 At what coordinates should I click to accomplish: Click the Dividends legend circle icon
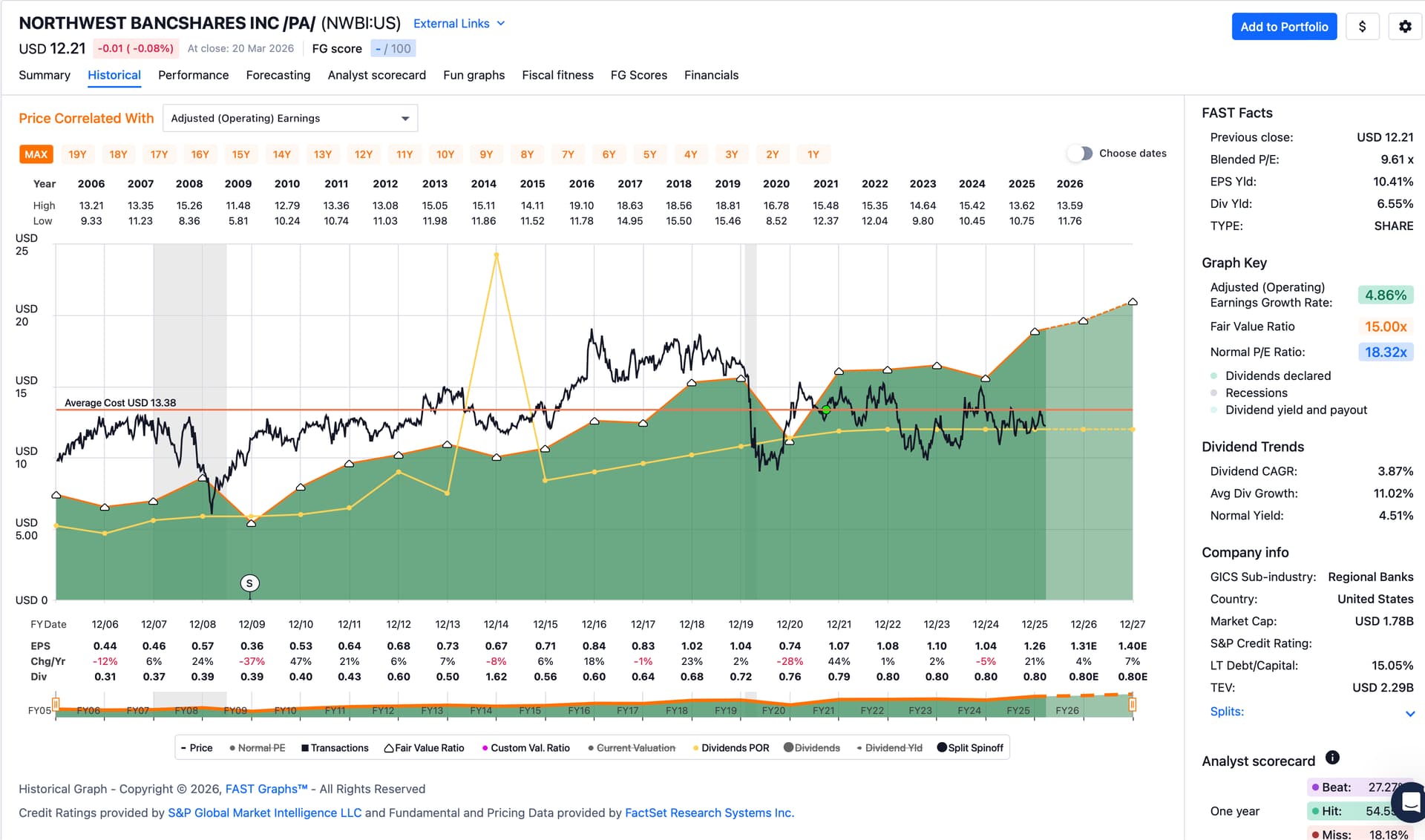point(788,747)
